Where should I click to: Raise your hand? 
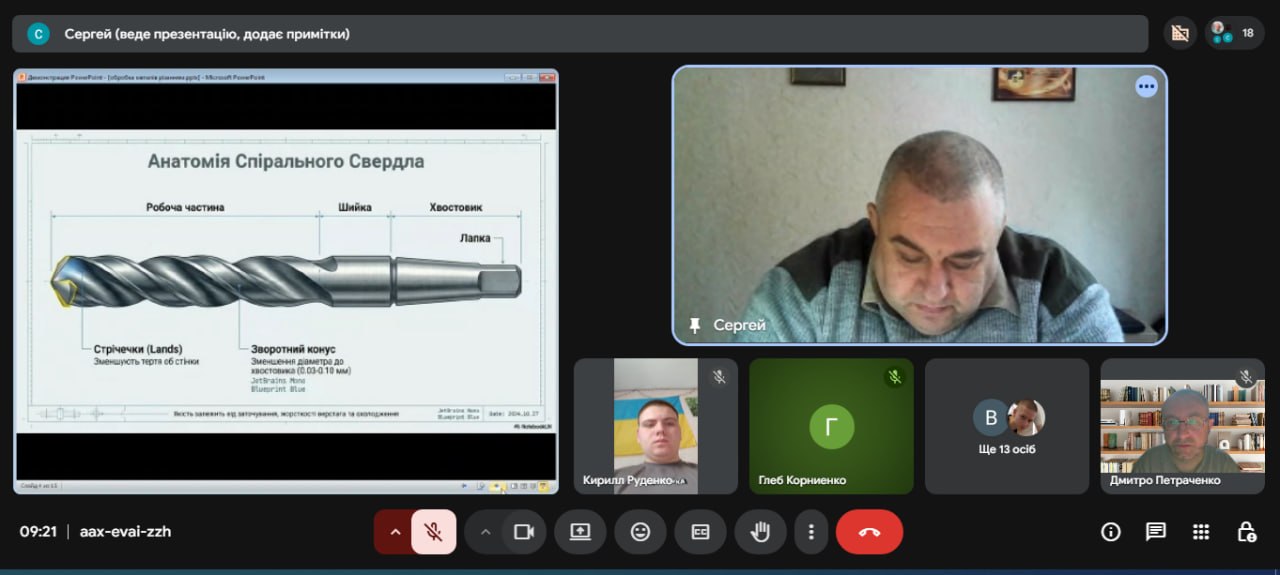tap(760, 532)
